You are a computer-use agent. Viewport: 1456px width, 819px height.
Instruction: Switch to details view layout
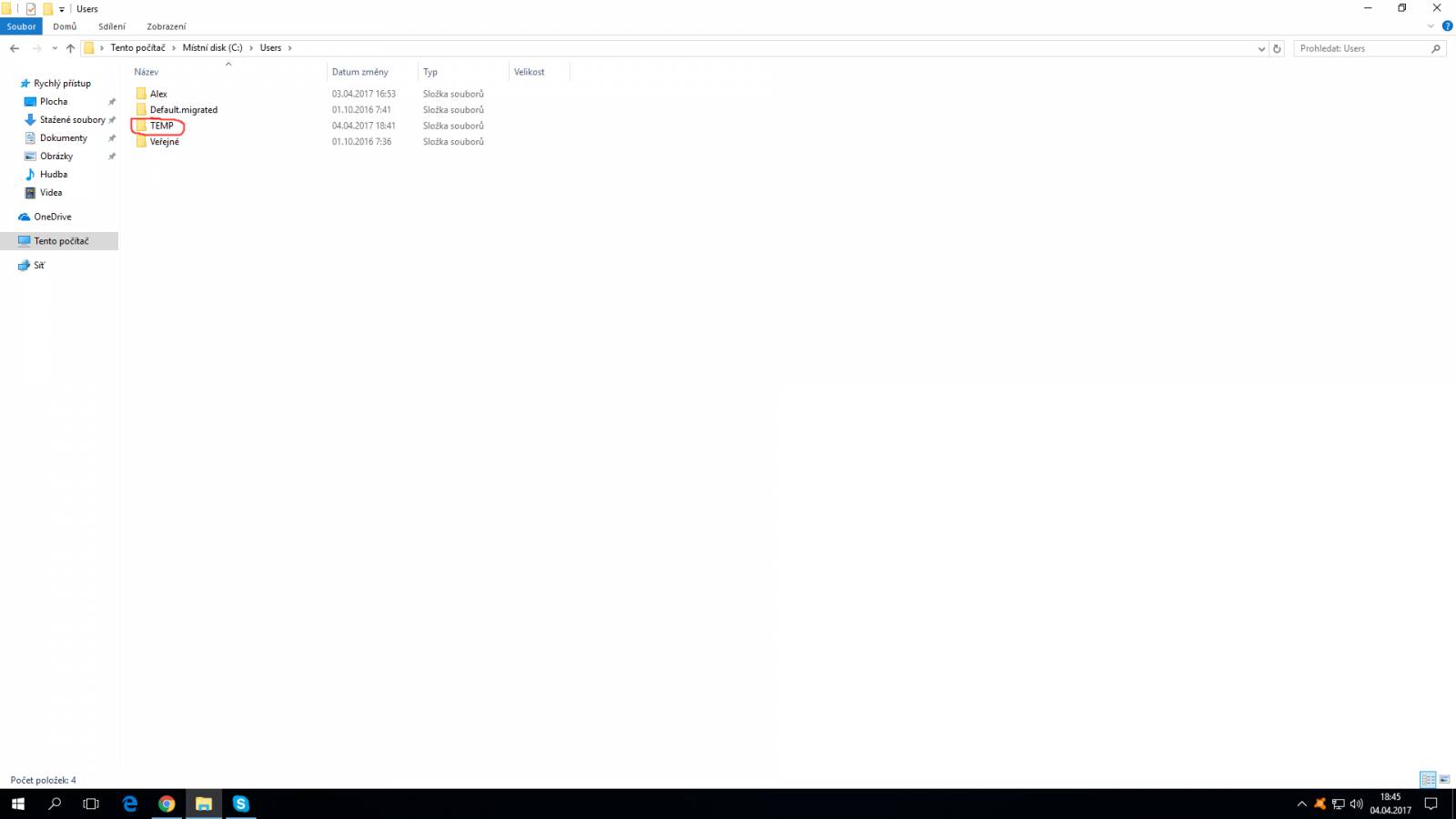pyautogui.click(x=1428, y=780)
